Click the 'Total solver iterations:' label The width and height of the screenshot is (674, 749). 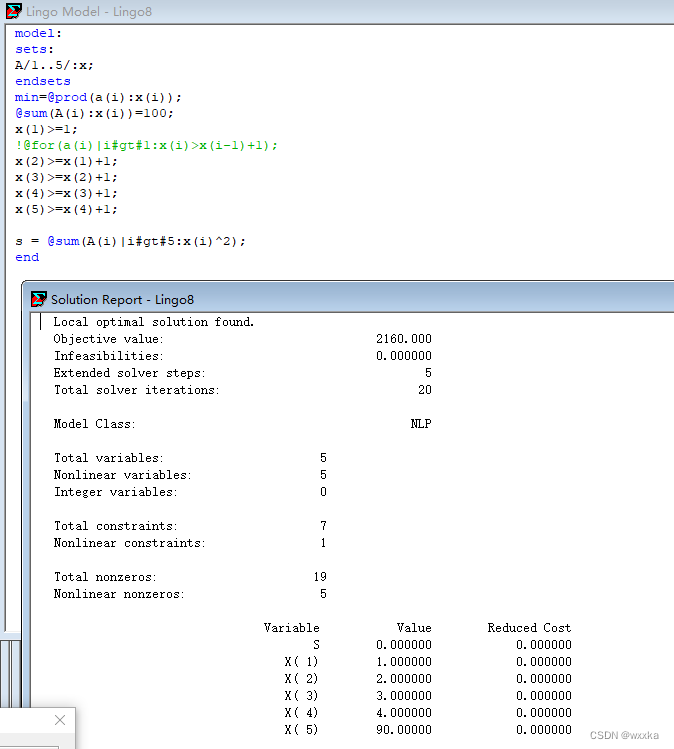(137, 390)
